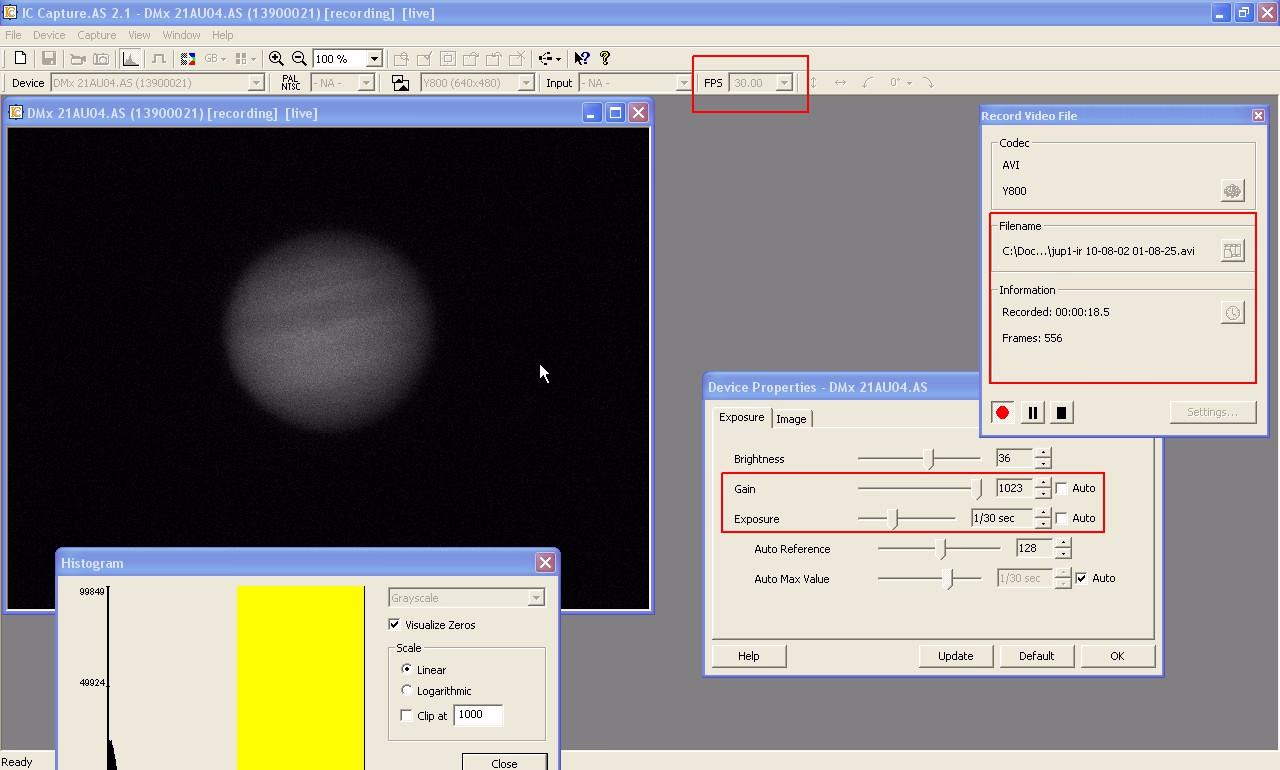1280x770 pixels.
Task: Open the color format toolbar icon
Action: tap(187, 59)
